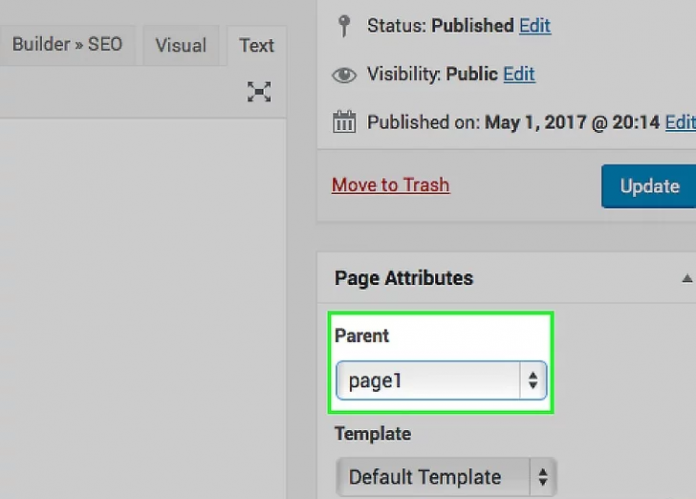The width and height of the screenshot is (696, 499).
Task: Edit the Public visibility setting
Action: [x=518, y=74]
